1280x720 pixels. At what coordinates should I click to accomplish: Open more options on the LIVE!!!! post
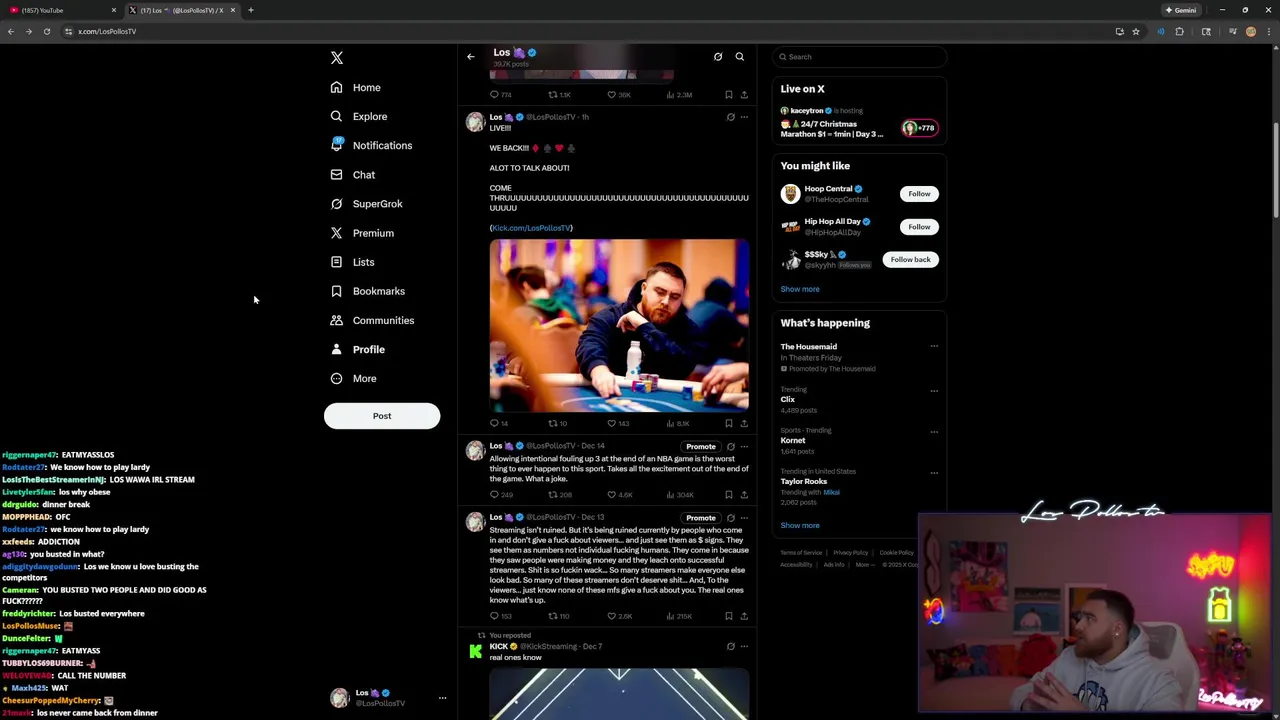[x=744, y=117]
